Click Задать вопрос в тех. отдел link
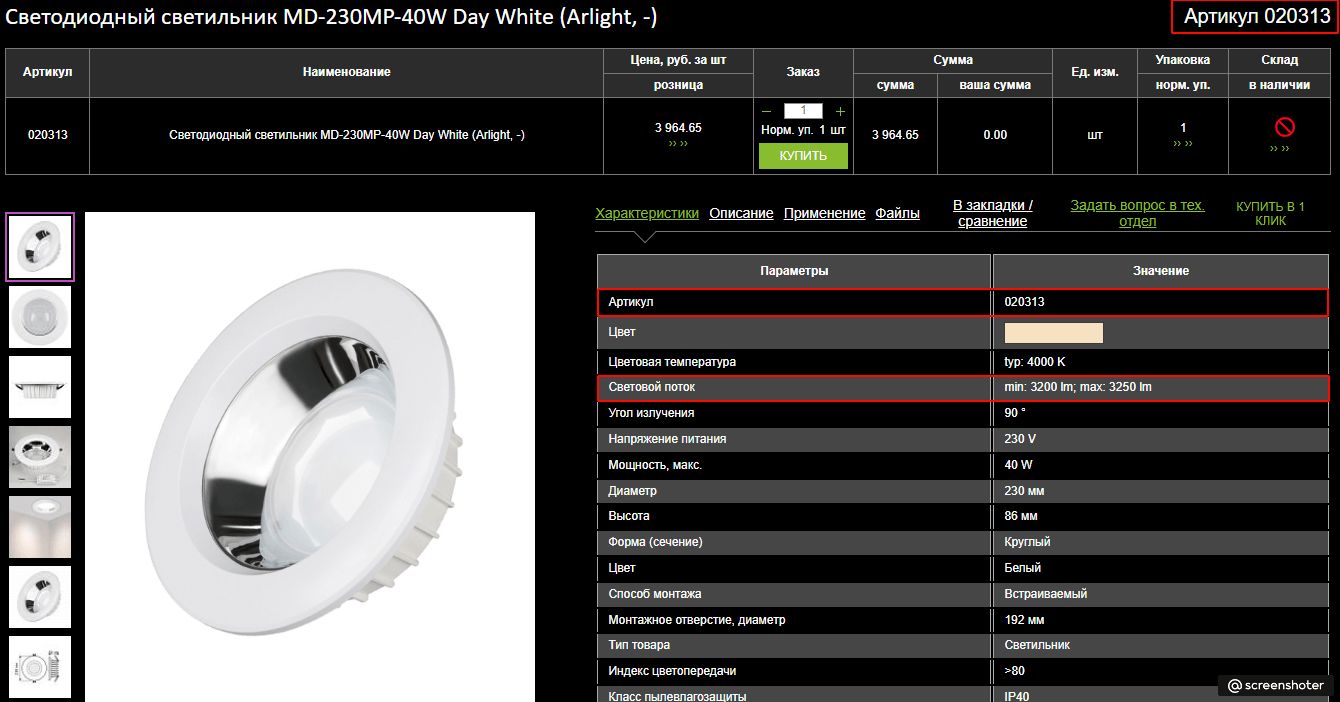 [1137, 213]
